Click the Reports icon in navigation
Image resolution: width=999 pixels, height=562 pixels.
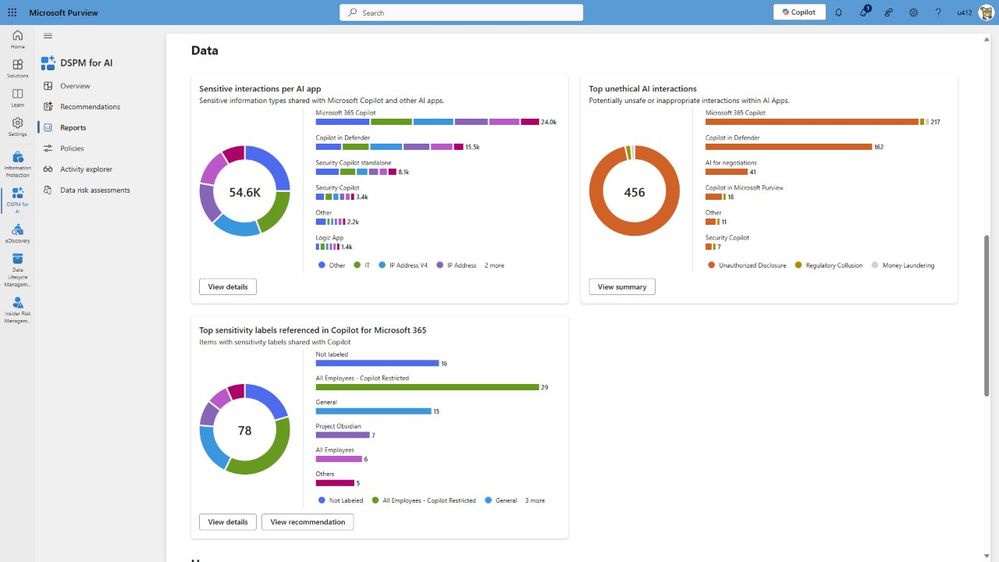pyautogui.click(x=48, y=127)
